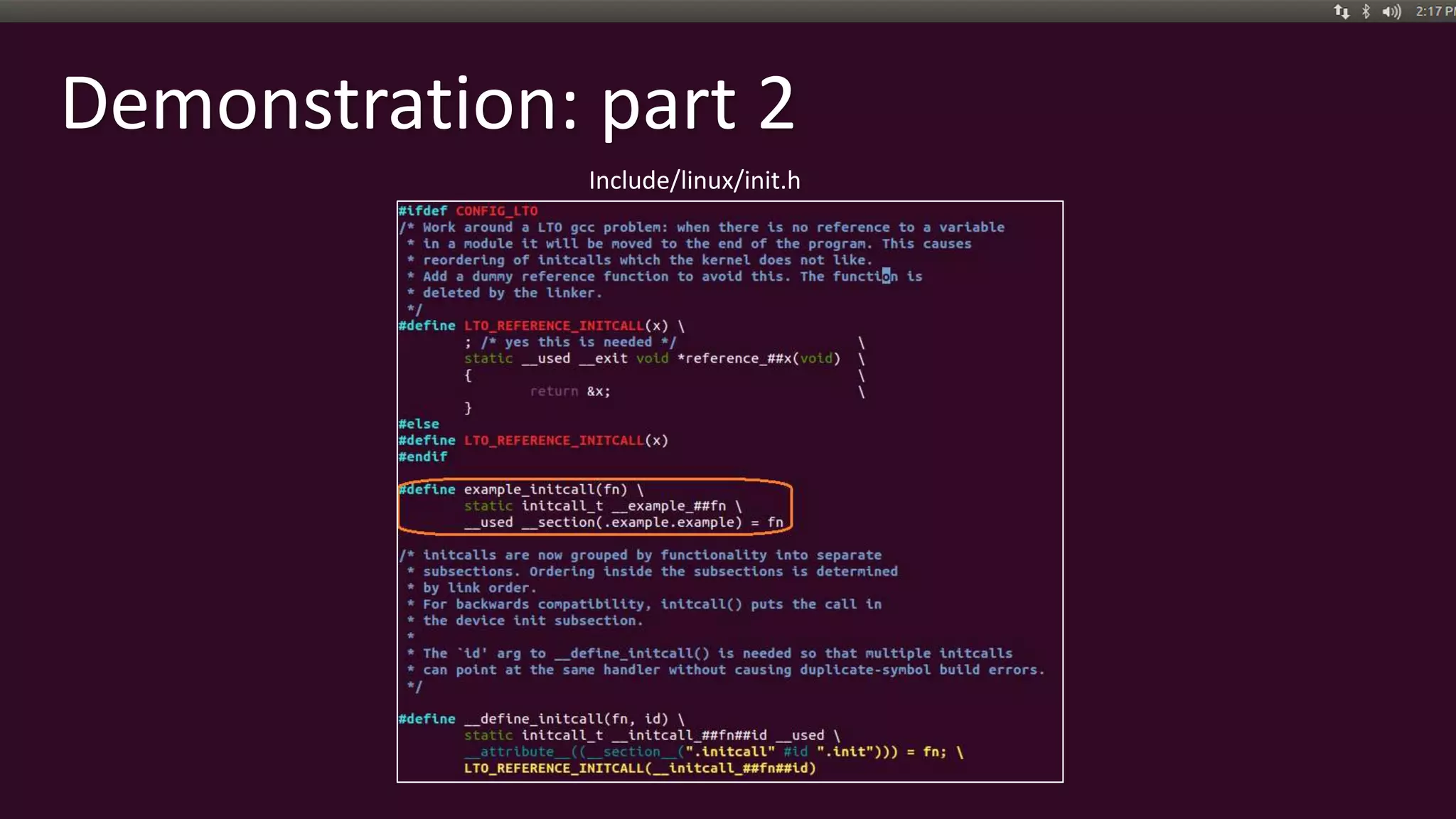Click the '__used __section(.example.example) = fn' line
The width and height of the screenshot is (1456, 819).
(x=623, y=522)
